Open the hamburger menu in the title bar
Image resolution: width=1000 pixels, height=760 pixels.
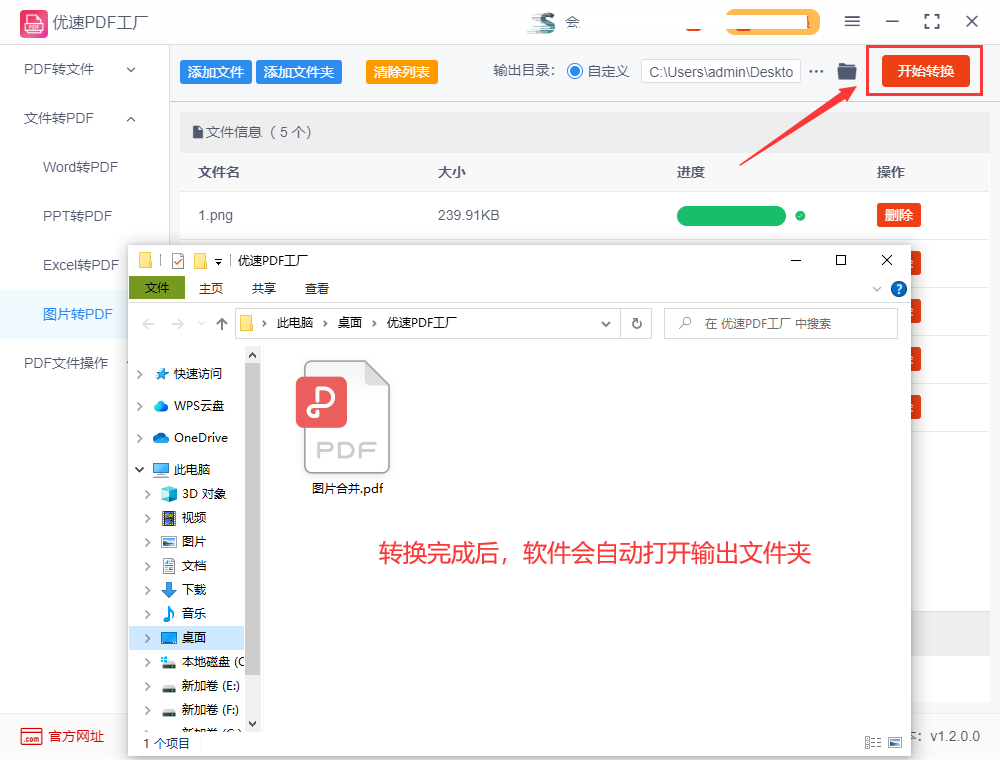[x=852, y=21]
